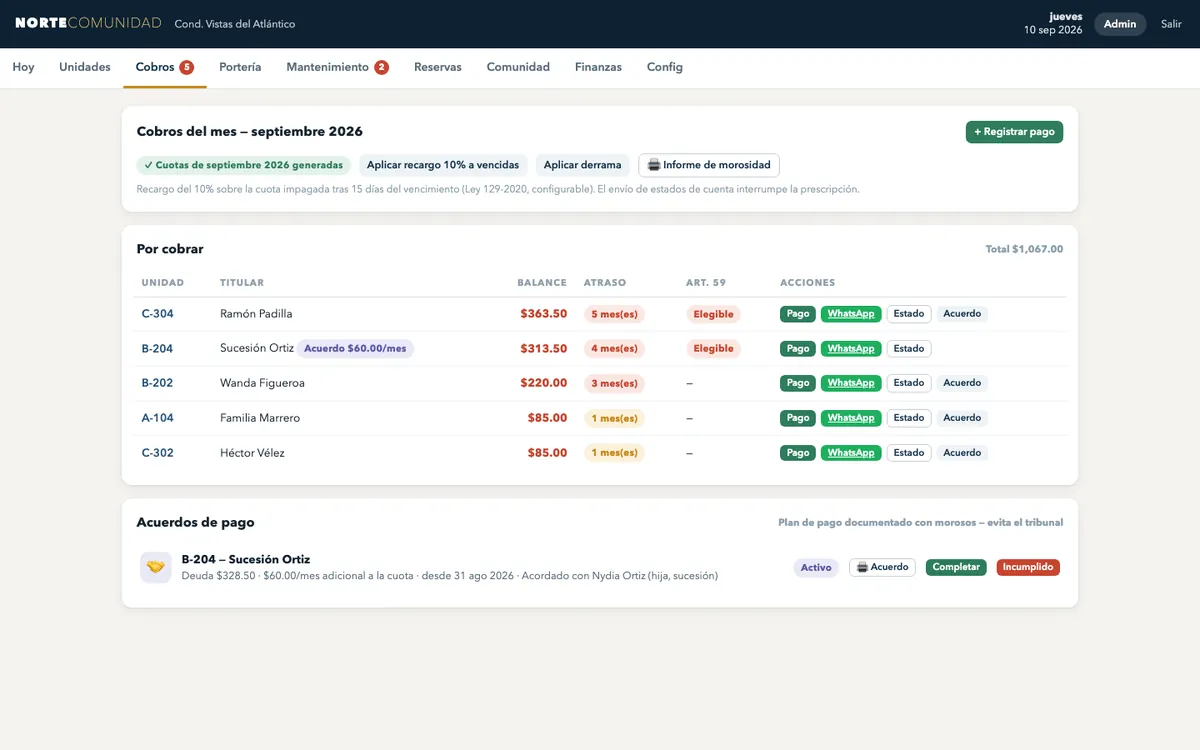Viewport: 1200px width, 750px height.
Task: Print the B-204 Acuerdo document
Action: coord(882,567)
